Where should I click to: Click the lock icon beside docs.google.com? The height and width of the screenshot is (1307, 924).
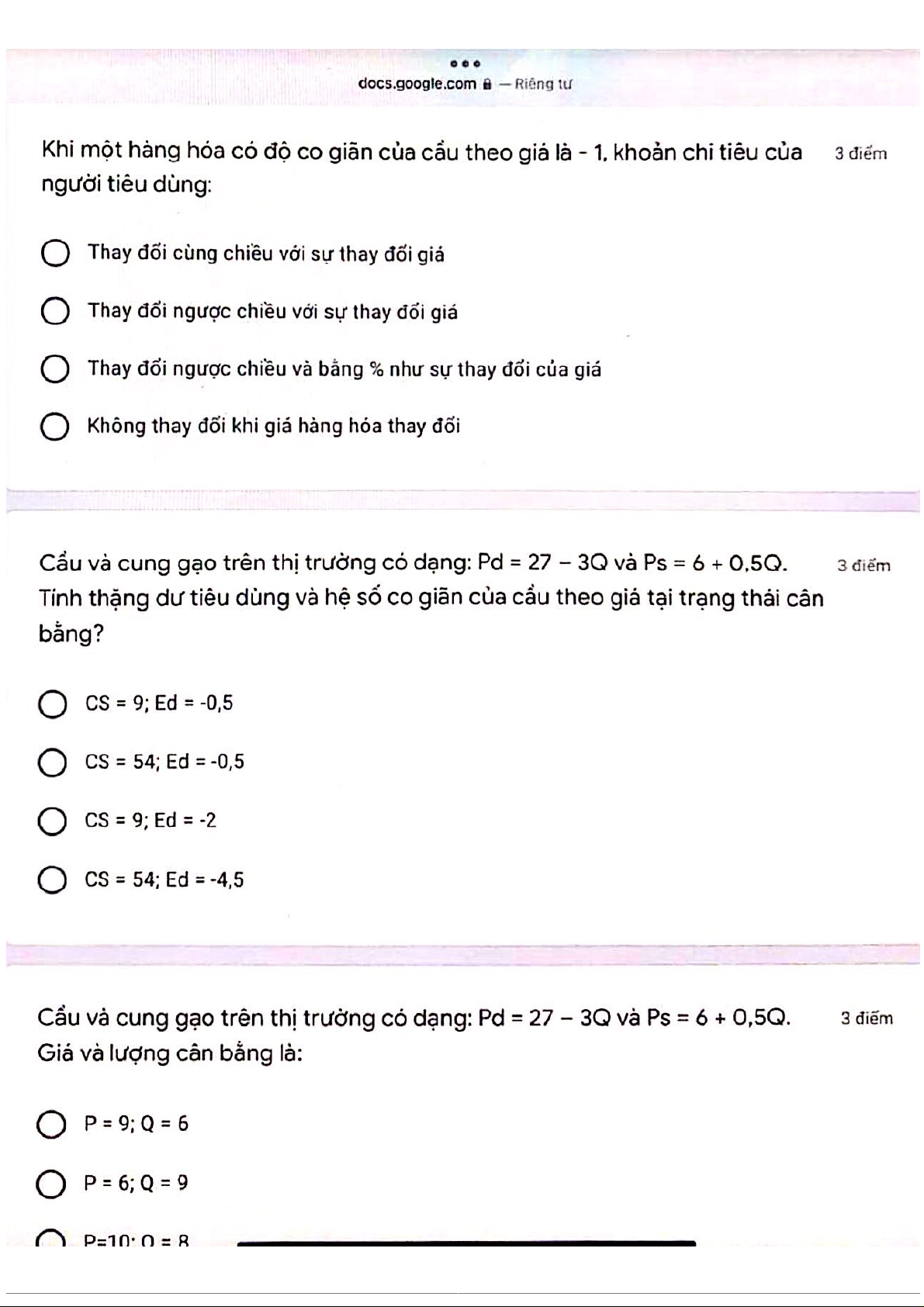coord(486,84)
